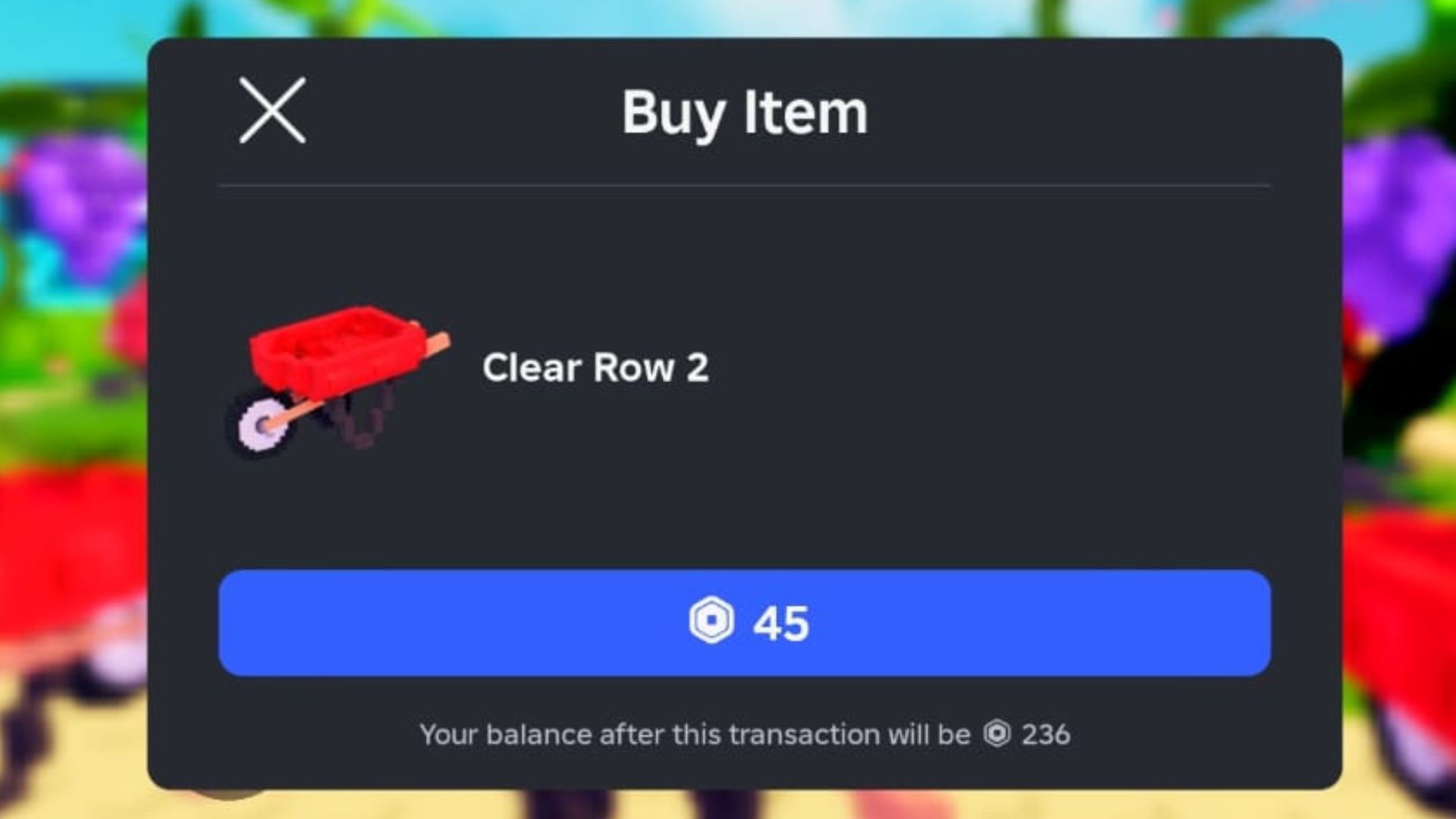The width and height of the screenshot is (1456, 819).
Task: Click the wheelbarrow's red tray
Action: point(334,345)
